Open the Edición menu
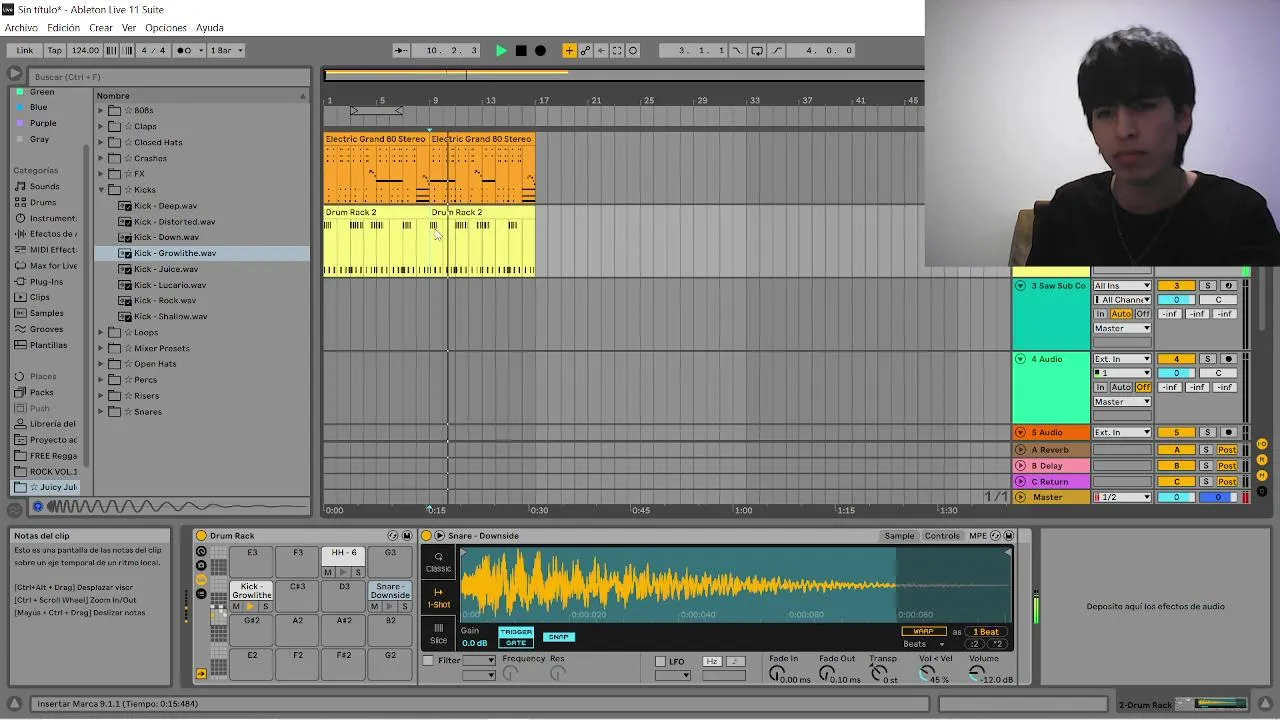This screenshot has height=720, width=1280. click(63, 28)
